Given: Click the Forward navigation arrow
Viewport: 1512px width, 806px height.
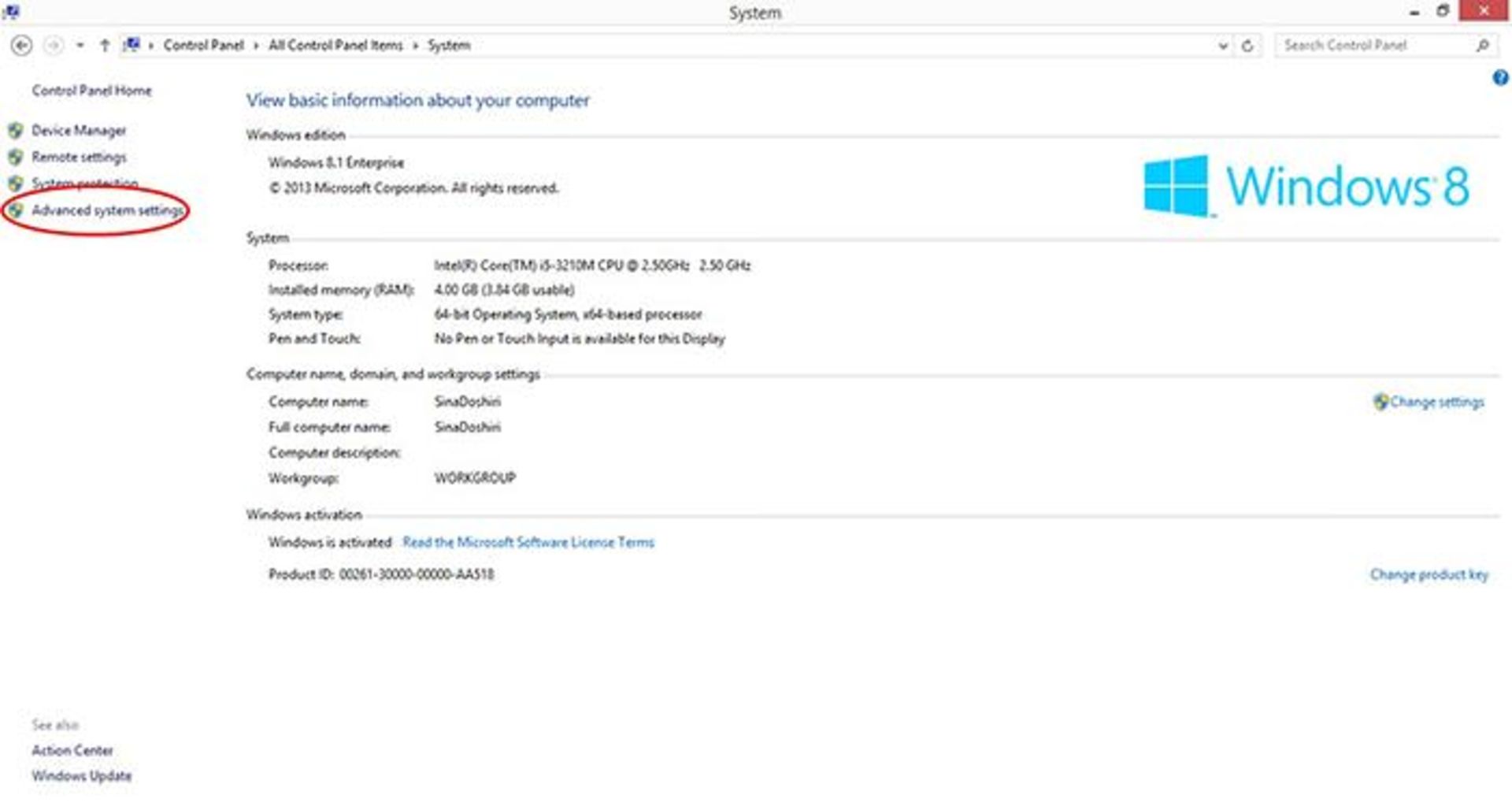Looking at the screenshot, I should coord(53,46).
